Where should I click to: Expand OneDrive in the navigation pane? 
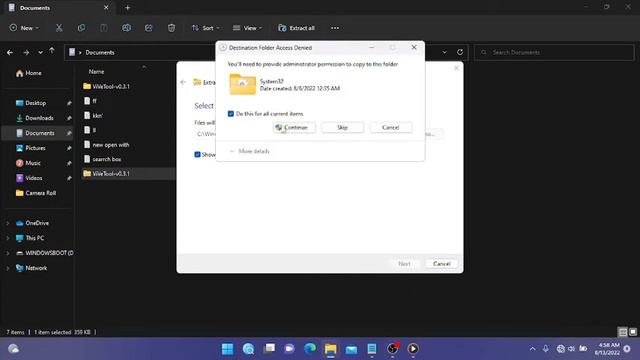(x=7, y=223)
